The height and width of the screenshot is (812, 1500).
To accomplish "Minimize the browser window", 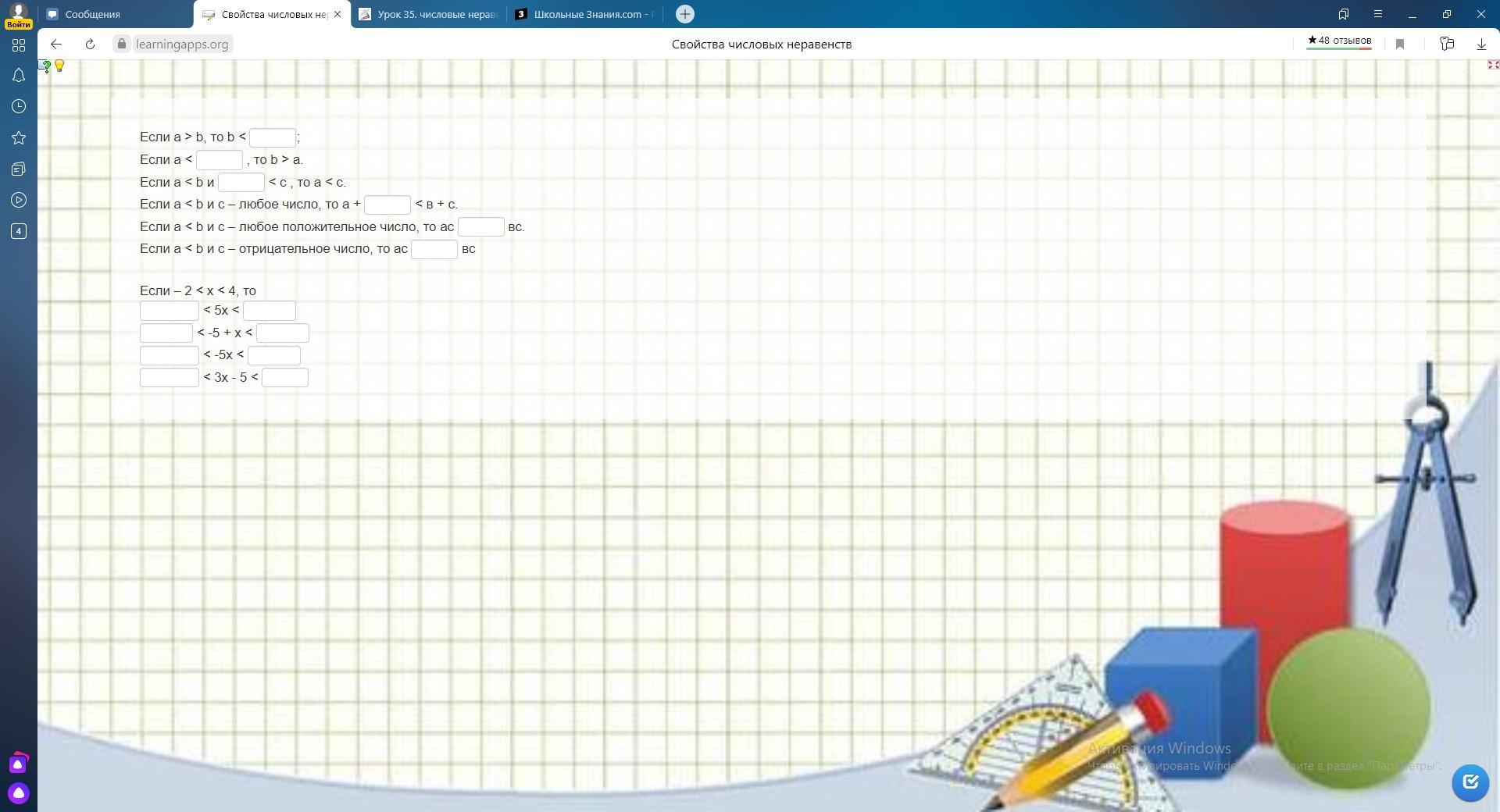I will point(1412,14).
